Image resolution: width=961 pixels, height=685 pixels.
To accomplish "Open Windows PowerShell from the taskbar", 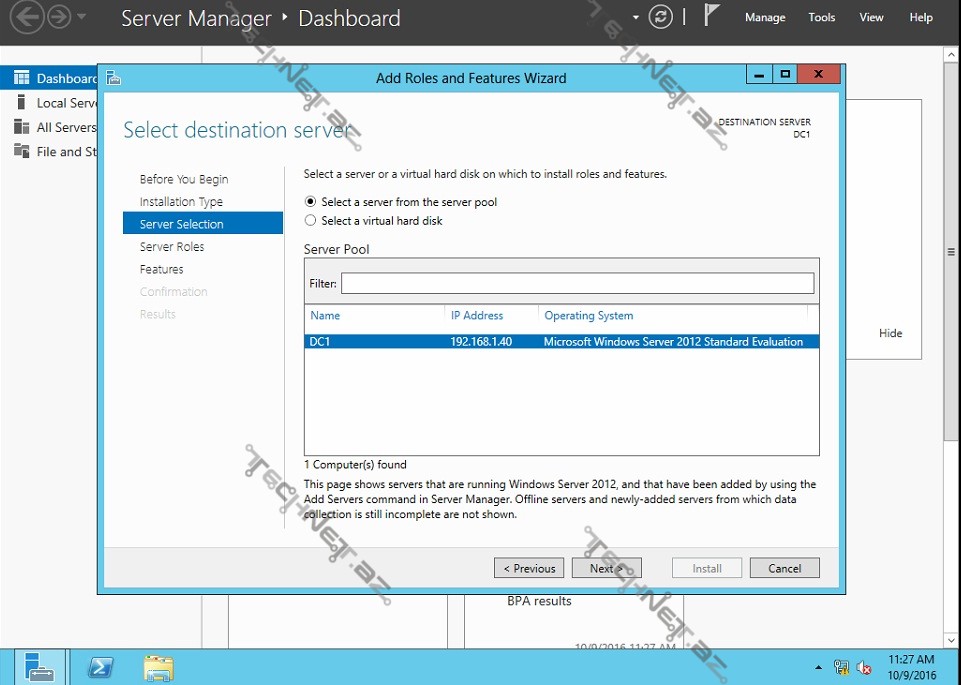I will point(101,667).
